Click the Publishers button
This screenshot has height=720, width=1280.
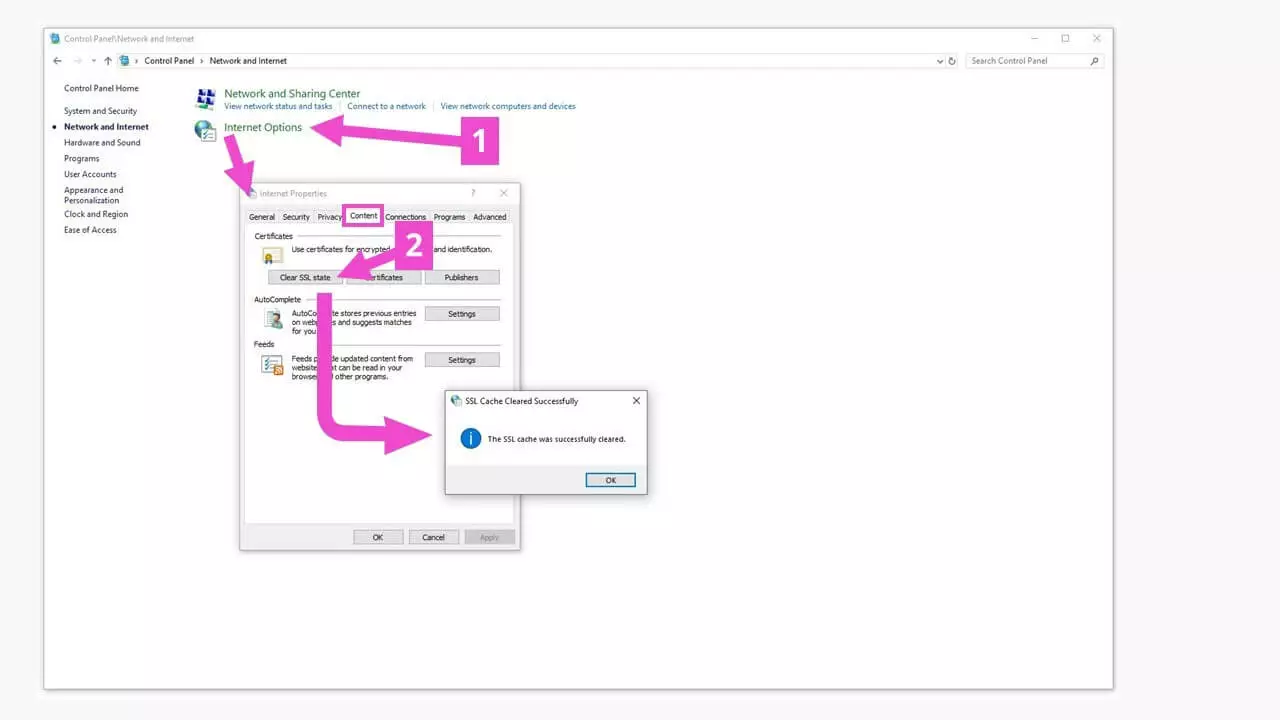coord(462,278)
